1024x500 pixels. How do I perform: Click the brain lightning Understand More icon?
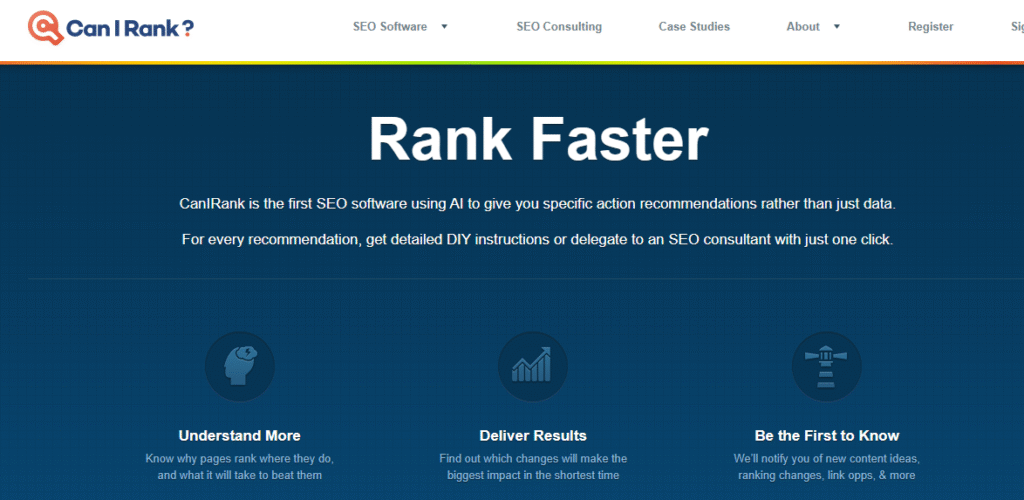coord(240,366)
